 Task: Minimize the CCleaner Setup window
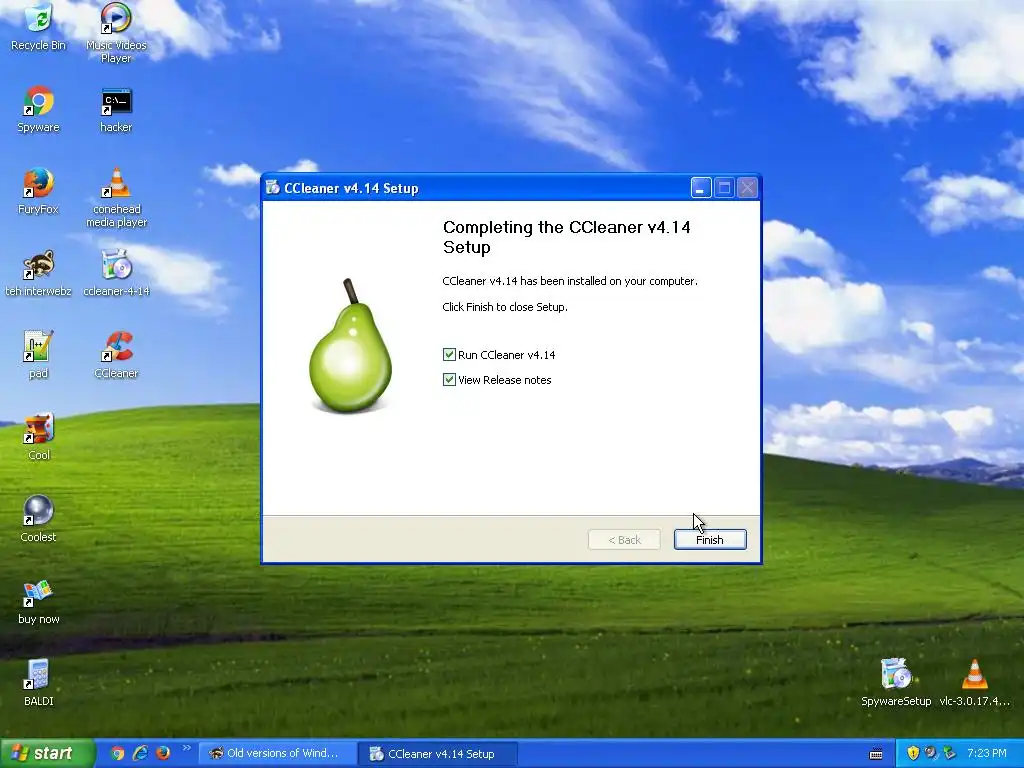701,188
